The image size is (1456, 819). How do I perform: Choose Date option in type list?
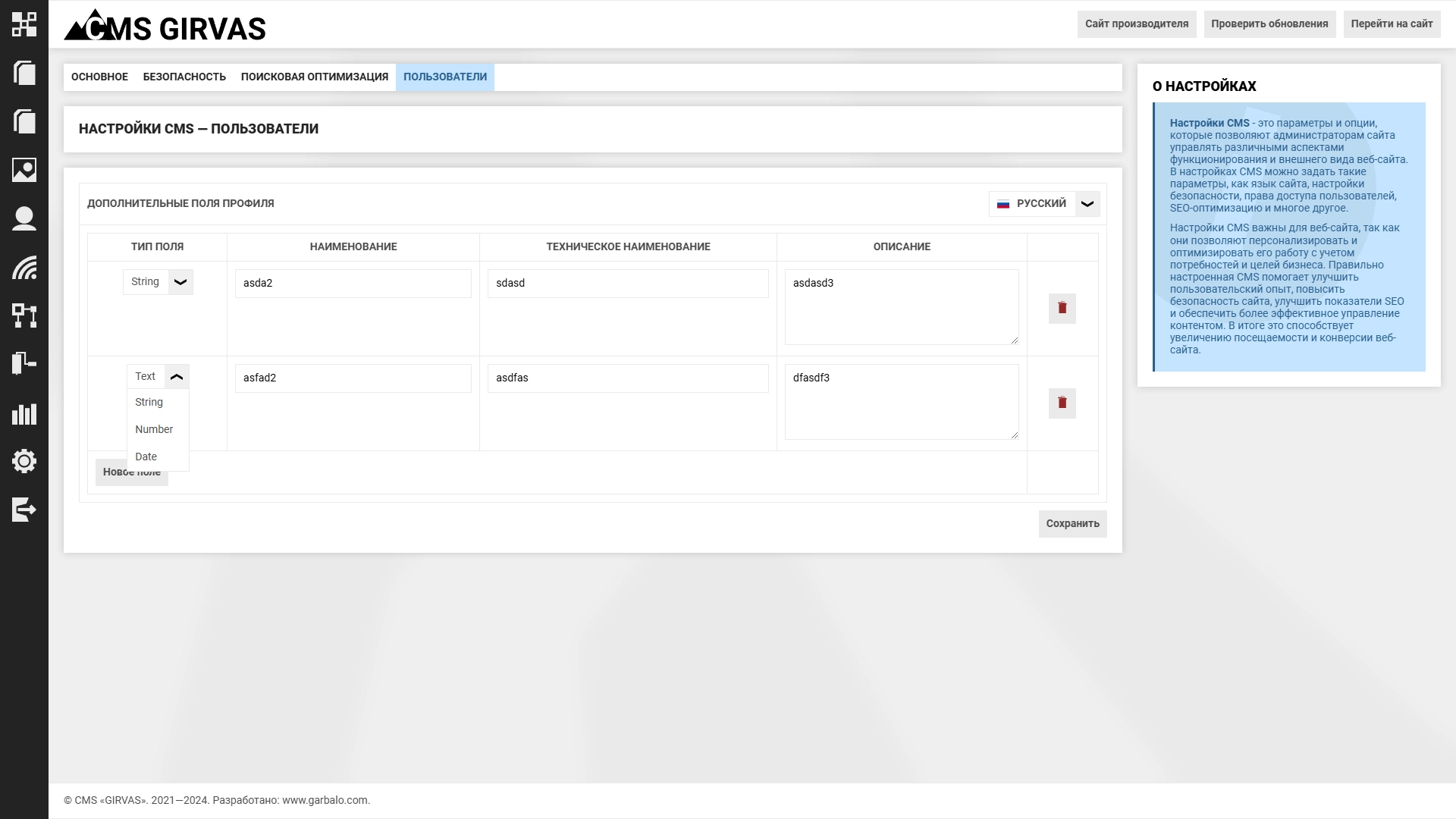tap(146, 457)
